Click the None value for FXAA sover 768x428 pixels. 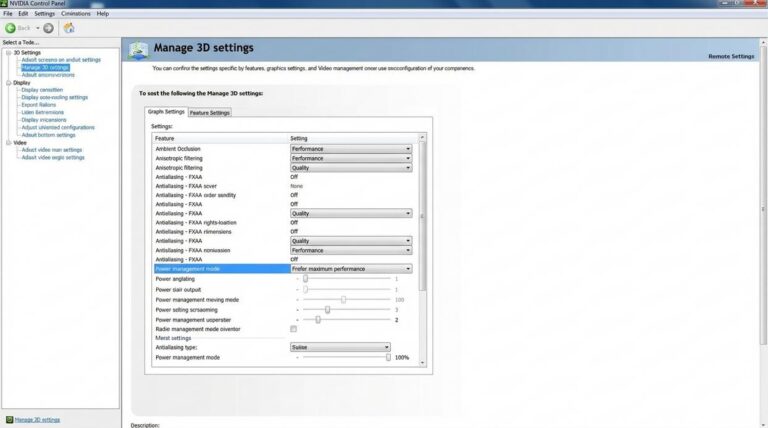click(x=296, y=186)
